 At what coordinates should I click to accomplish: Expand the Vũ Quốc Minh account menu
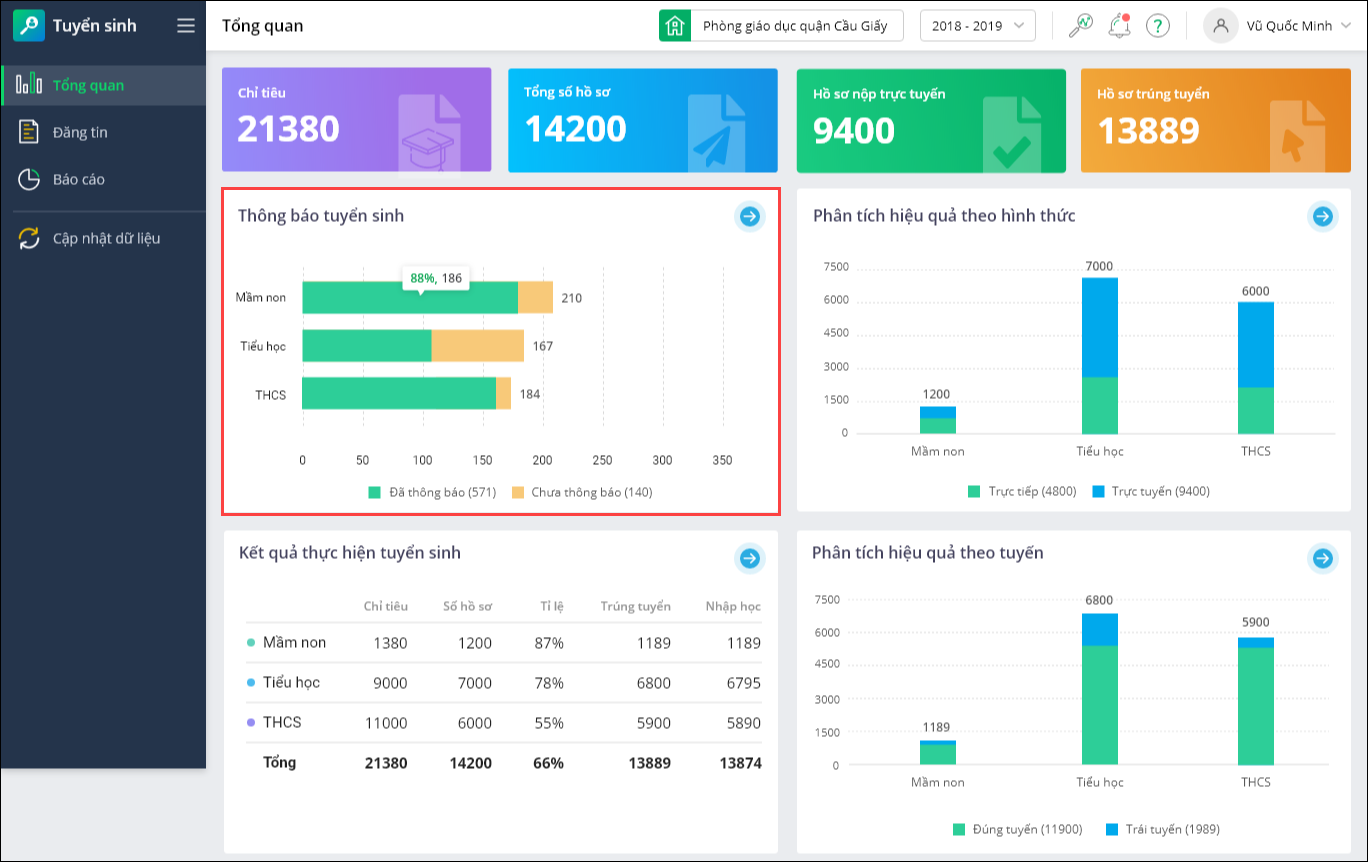pyautogui.click(x=1301, y=26)
